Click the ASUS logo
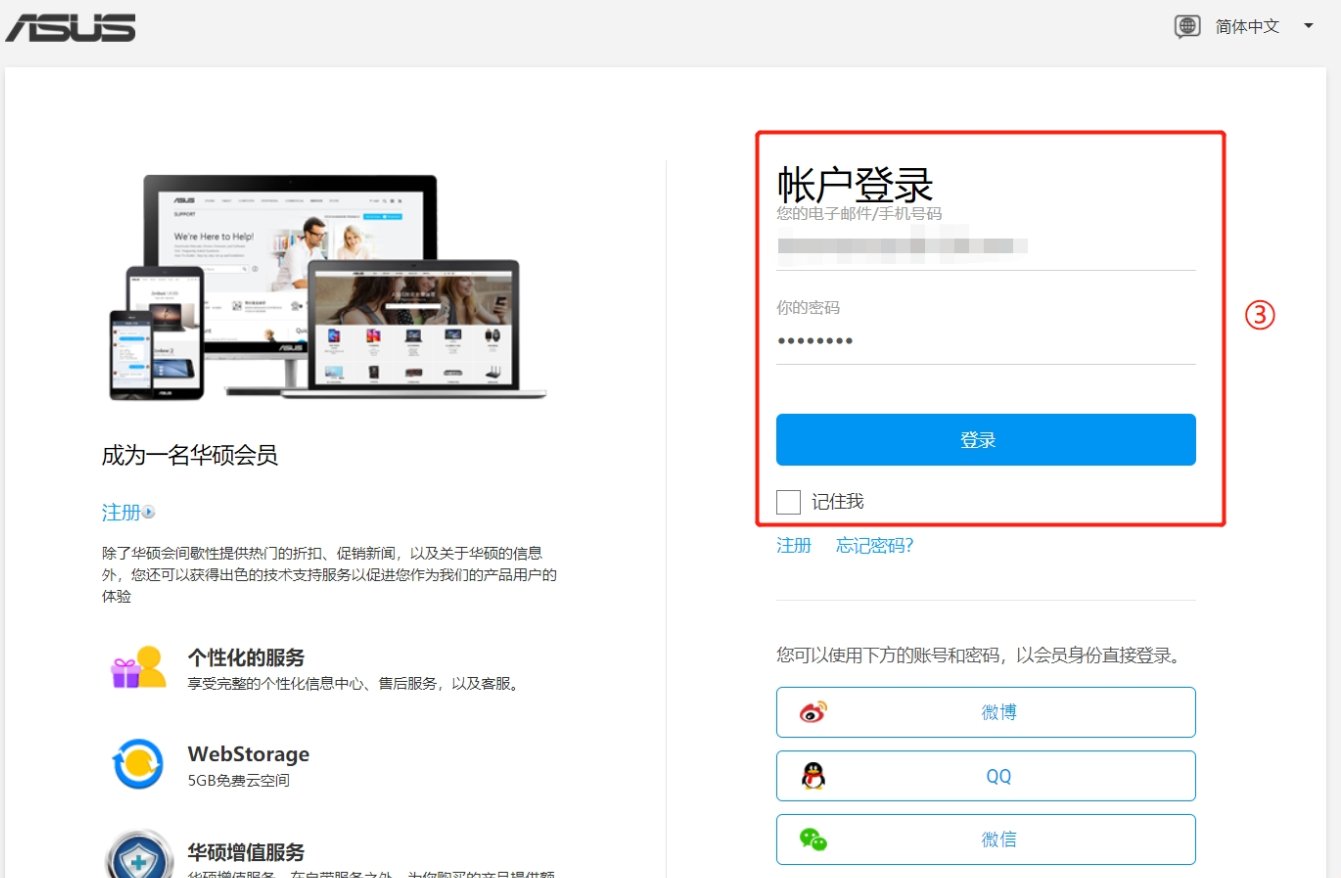The width and height of the screenshot is (1341, 878). [70, 27]
